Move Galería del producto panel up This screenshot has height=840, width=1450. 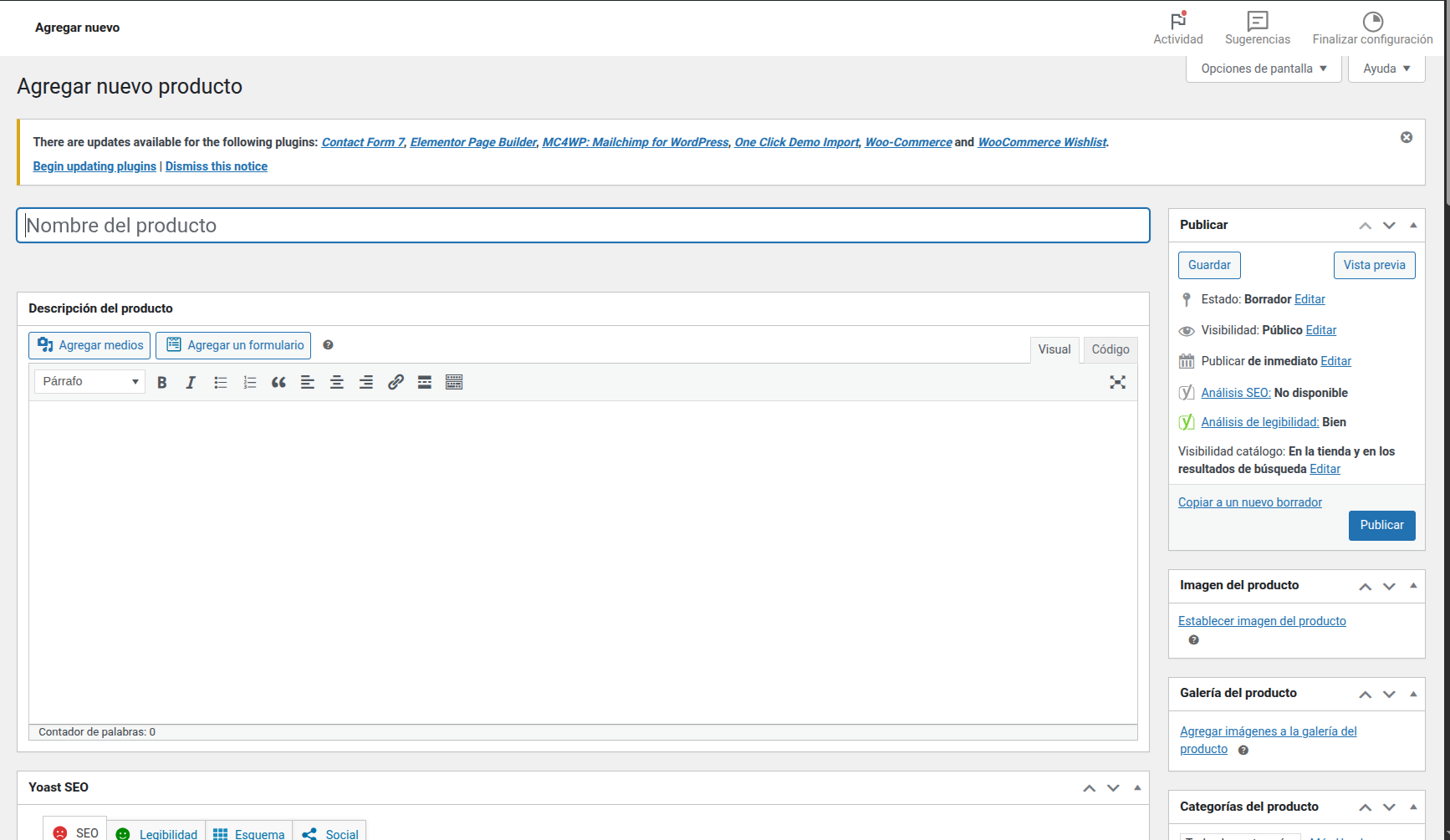coord(1365,694)
